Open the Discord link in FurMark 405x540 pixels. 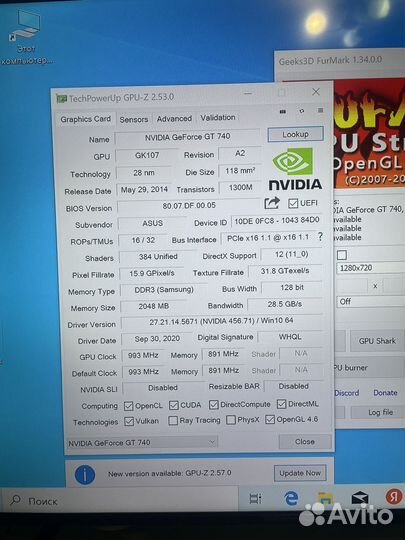[346, 393]
